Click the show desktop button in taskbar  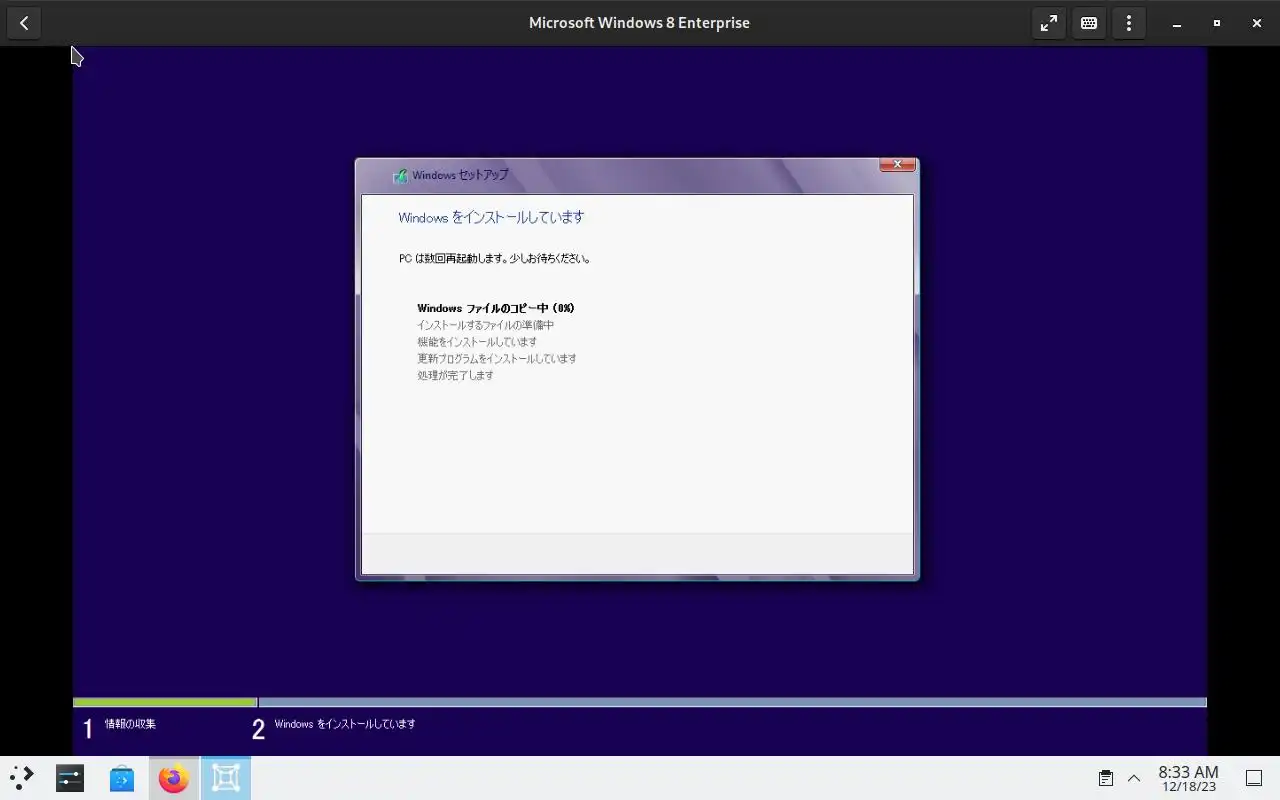click(x=1254, y=778)
